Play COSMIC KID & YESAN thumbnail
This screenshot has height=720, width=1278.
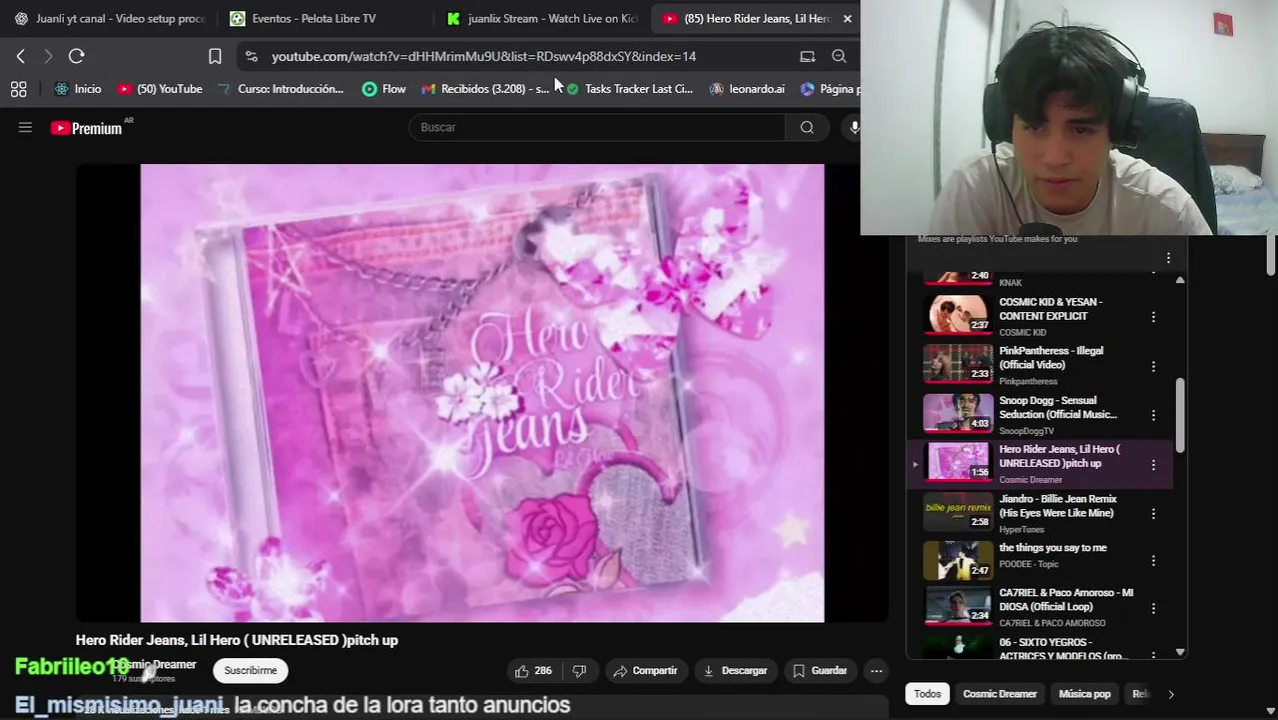point(958,315)
